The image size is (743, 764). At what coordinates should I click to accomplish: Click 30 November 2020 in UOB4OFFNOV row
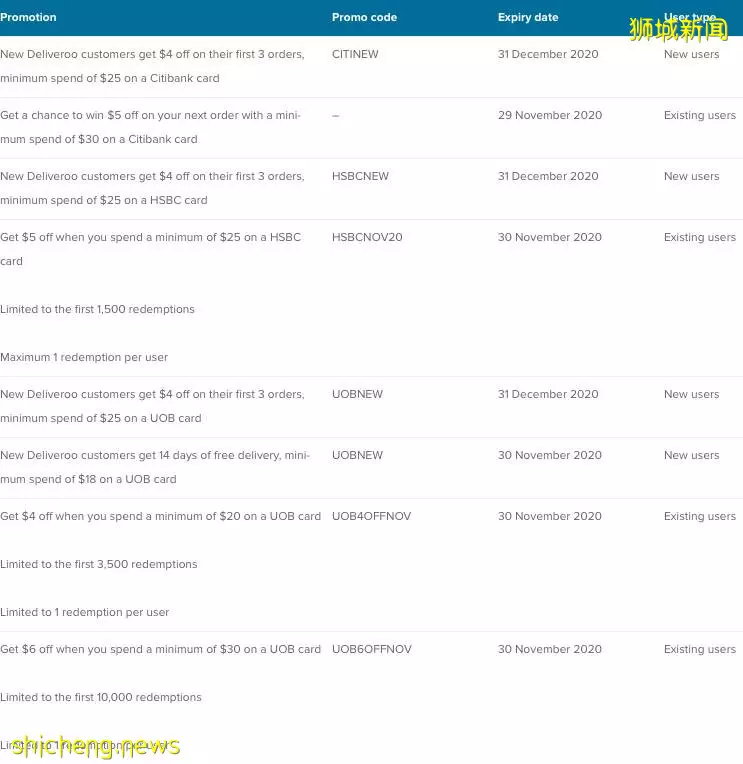pos(550,516)
